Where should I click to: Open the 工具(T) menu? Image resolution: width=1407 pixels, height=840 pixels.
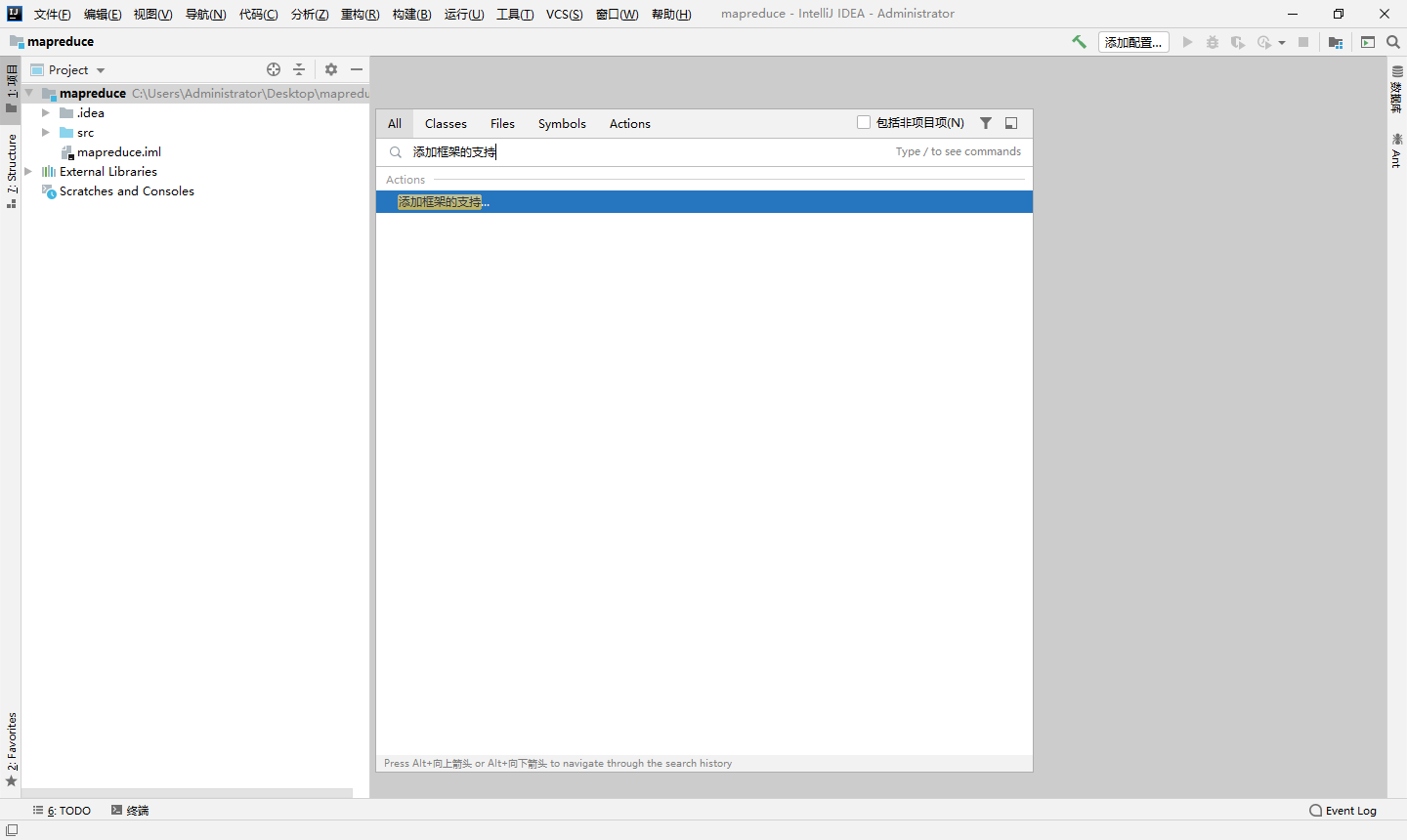515,14
